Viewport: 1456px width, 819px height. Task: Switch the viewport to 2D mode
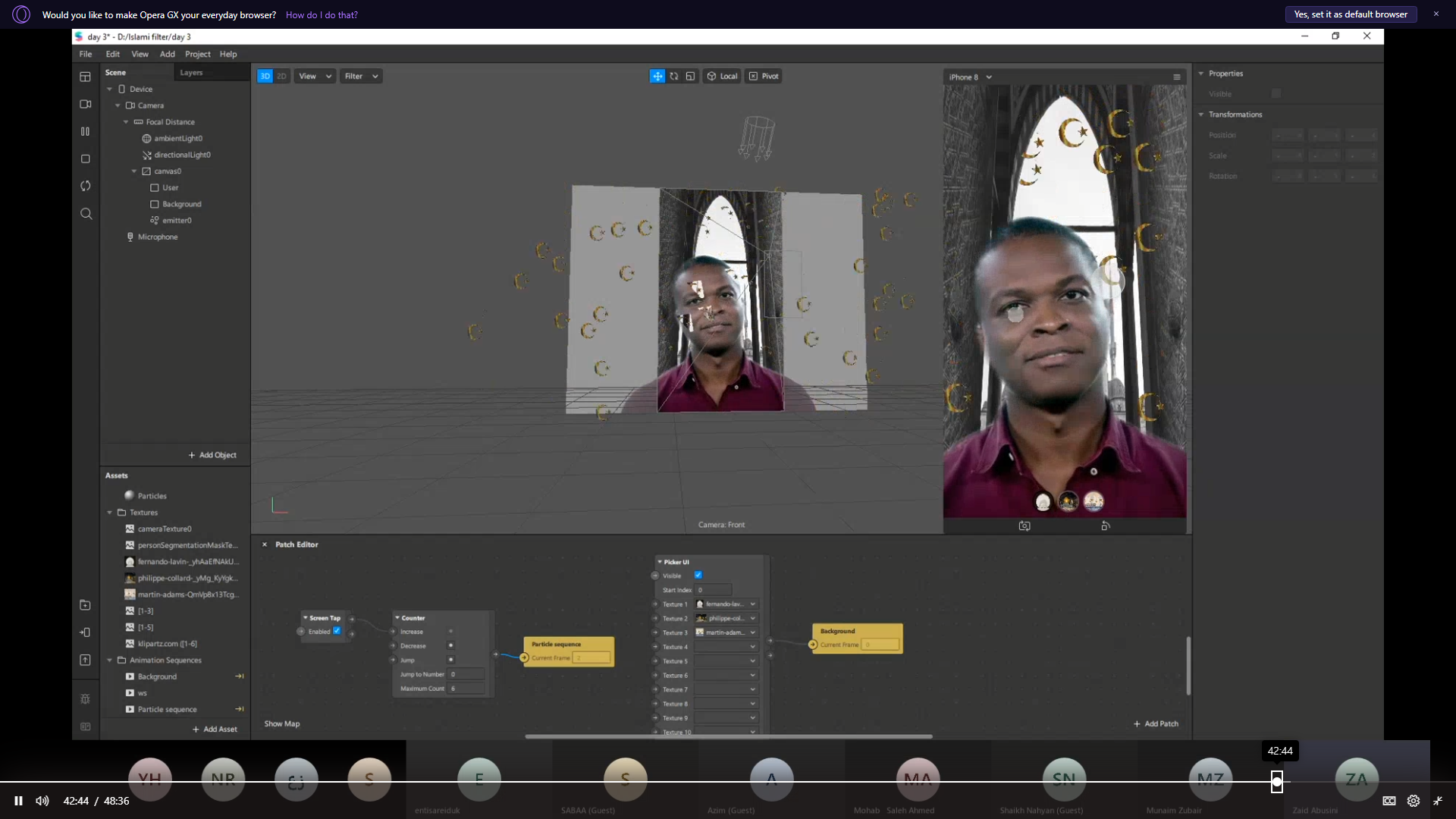(x=282, y=76)
